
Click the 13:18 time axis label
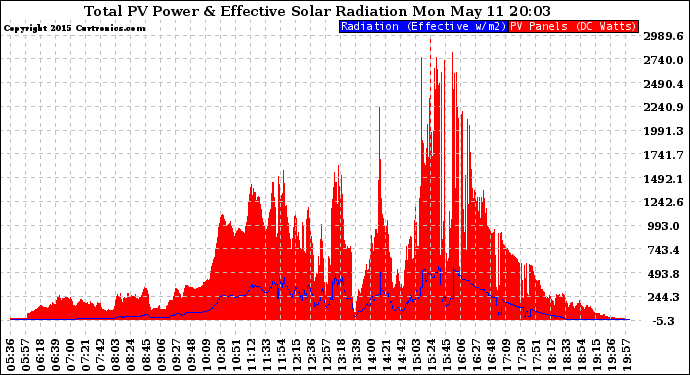tap(341, 354)
